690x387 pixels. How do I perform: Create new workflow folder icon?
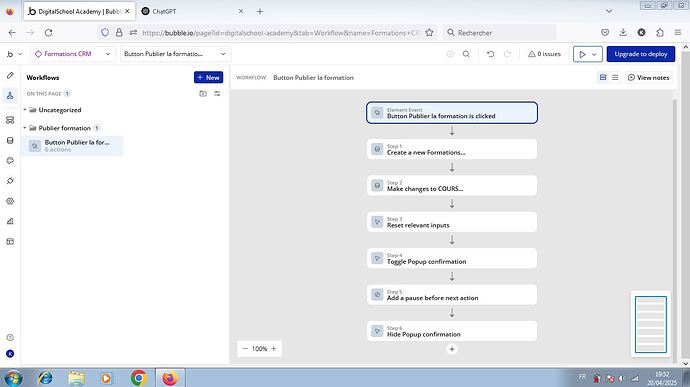coord(203,93)
